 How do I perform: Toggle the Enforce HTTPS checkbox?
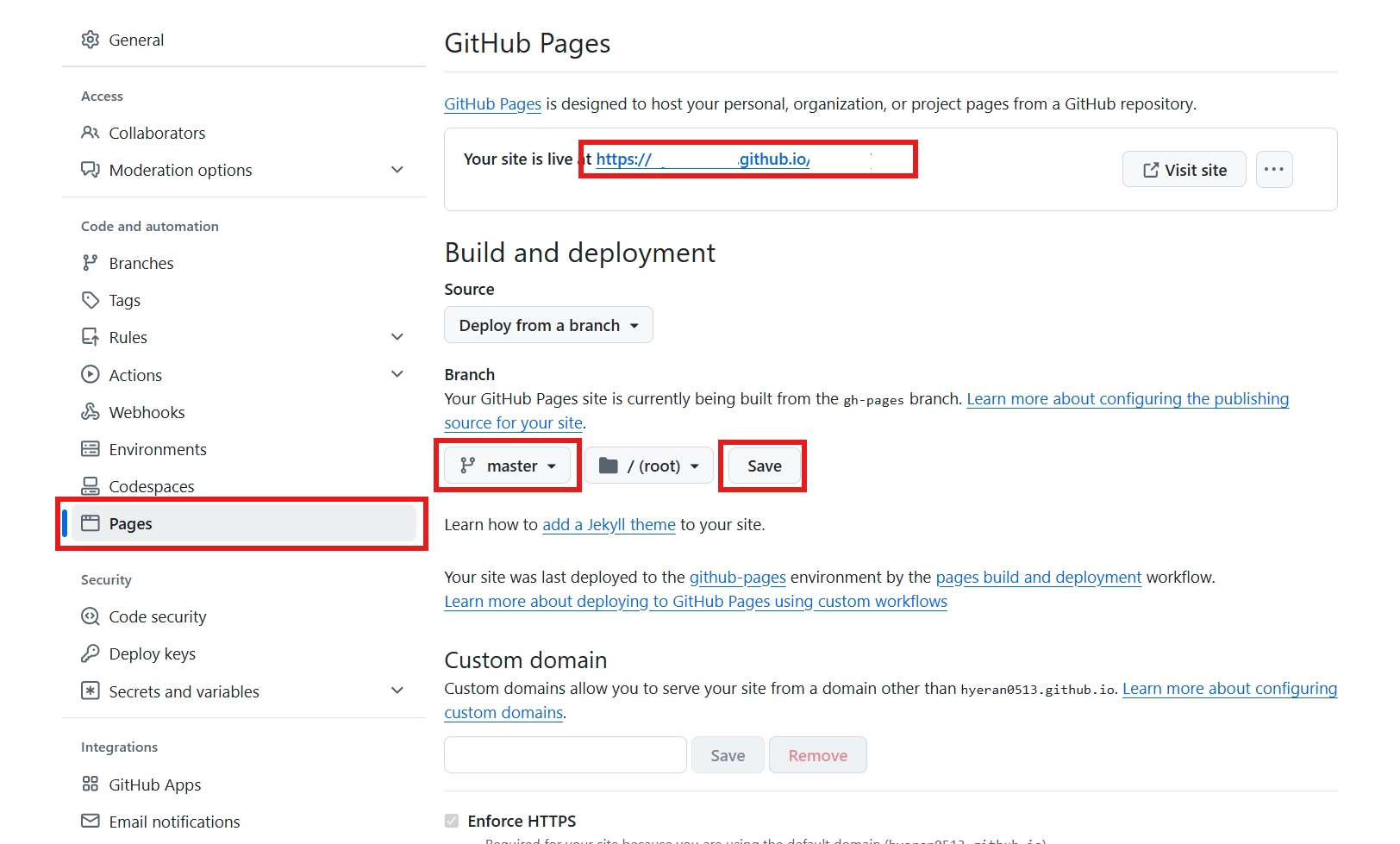452,821
